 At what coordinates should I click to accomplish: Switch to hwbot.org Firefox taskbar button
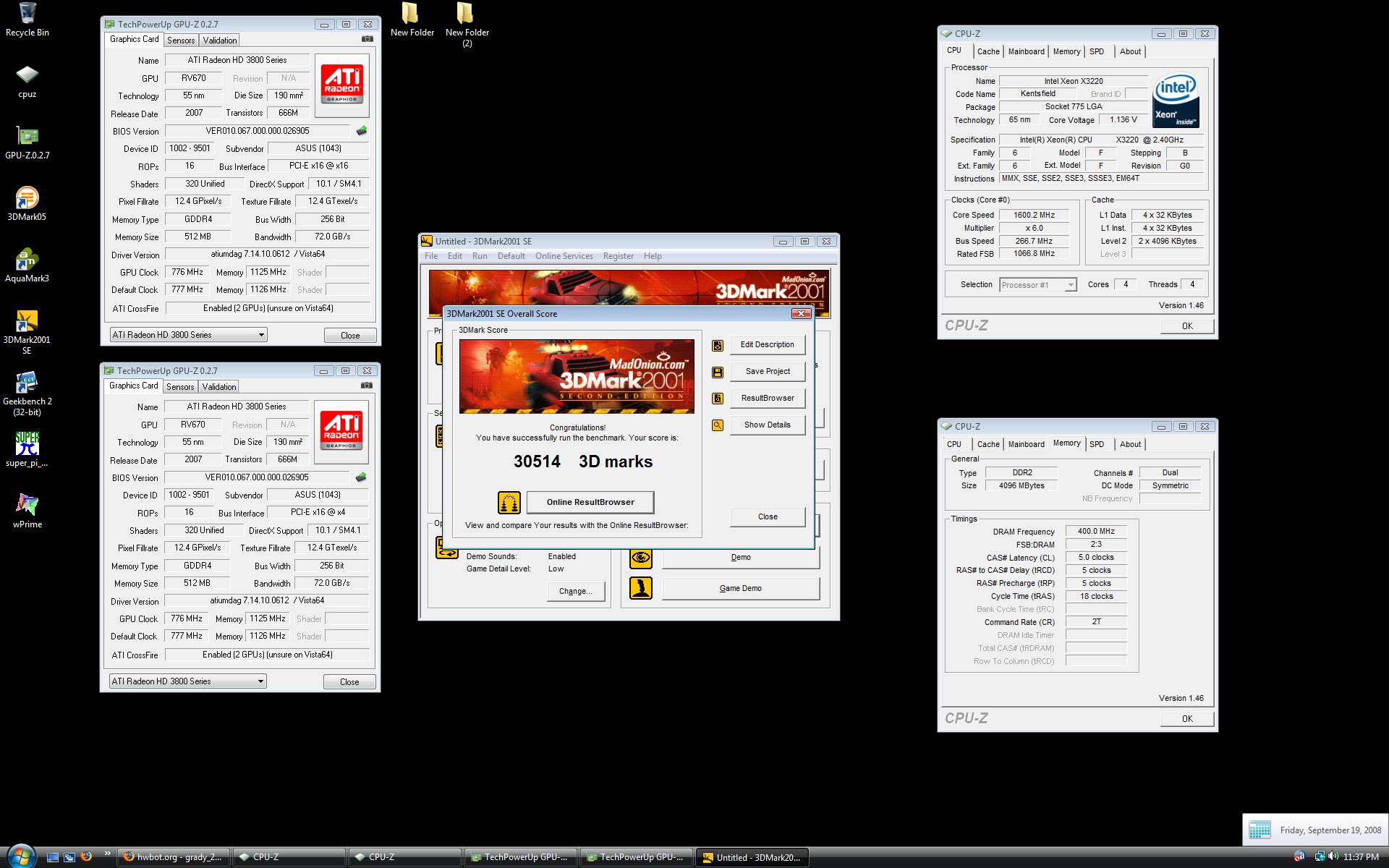coord(174,857)
